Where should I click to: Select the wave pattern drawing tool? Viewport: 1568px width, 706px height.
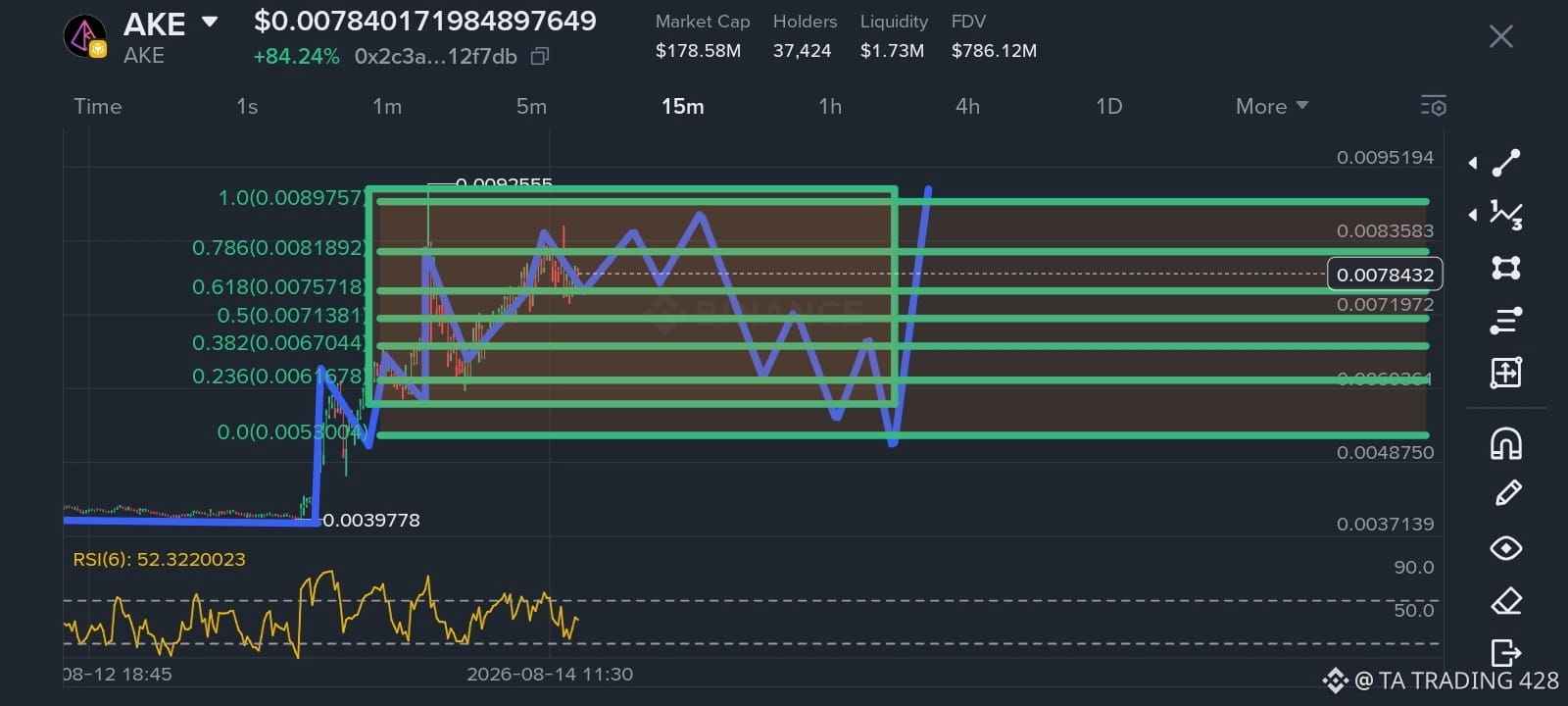1506,215
